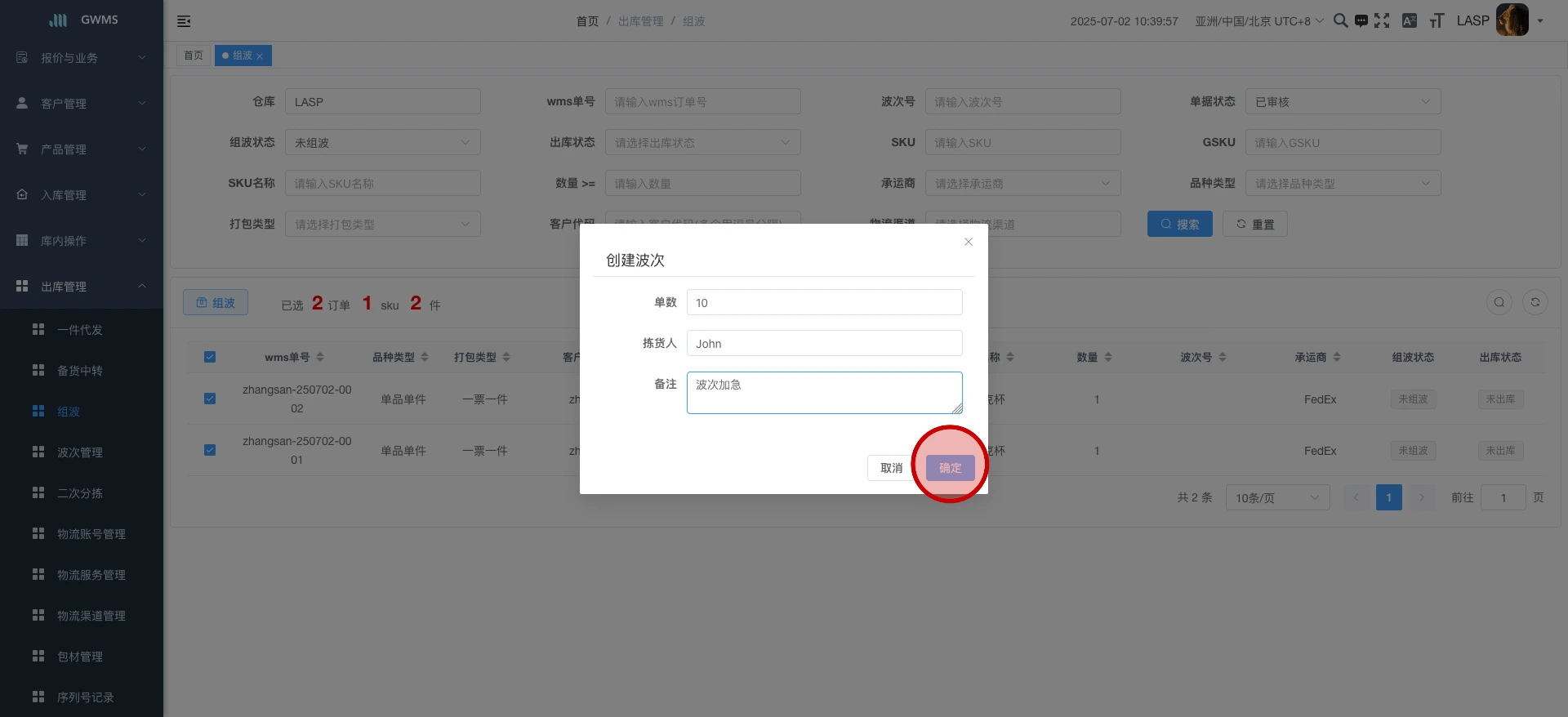This screenshot has height=717, width=1568.
Task: Open the font size adjustment icon
Action: 1437,21
